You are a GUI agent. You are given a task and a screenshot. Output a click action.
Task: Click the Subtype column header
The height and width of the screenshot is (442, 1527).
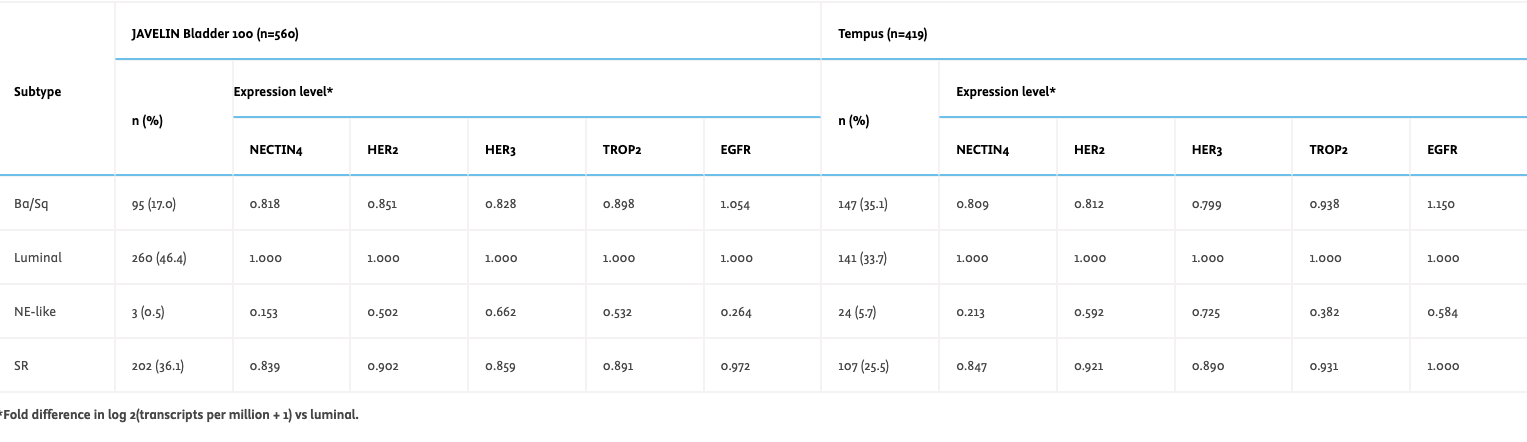tap(38, 91)
